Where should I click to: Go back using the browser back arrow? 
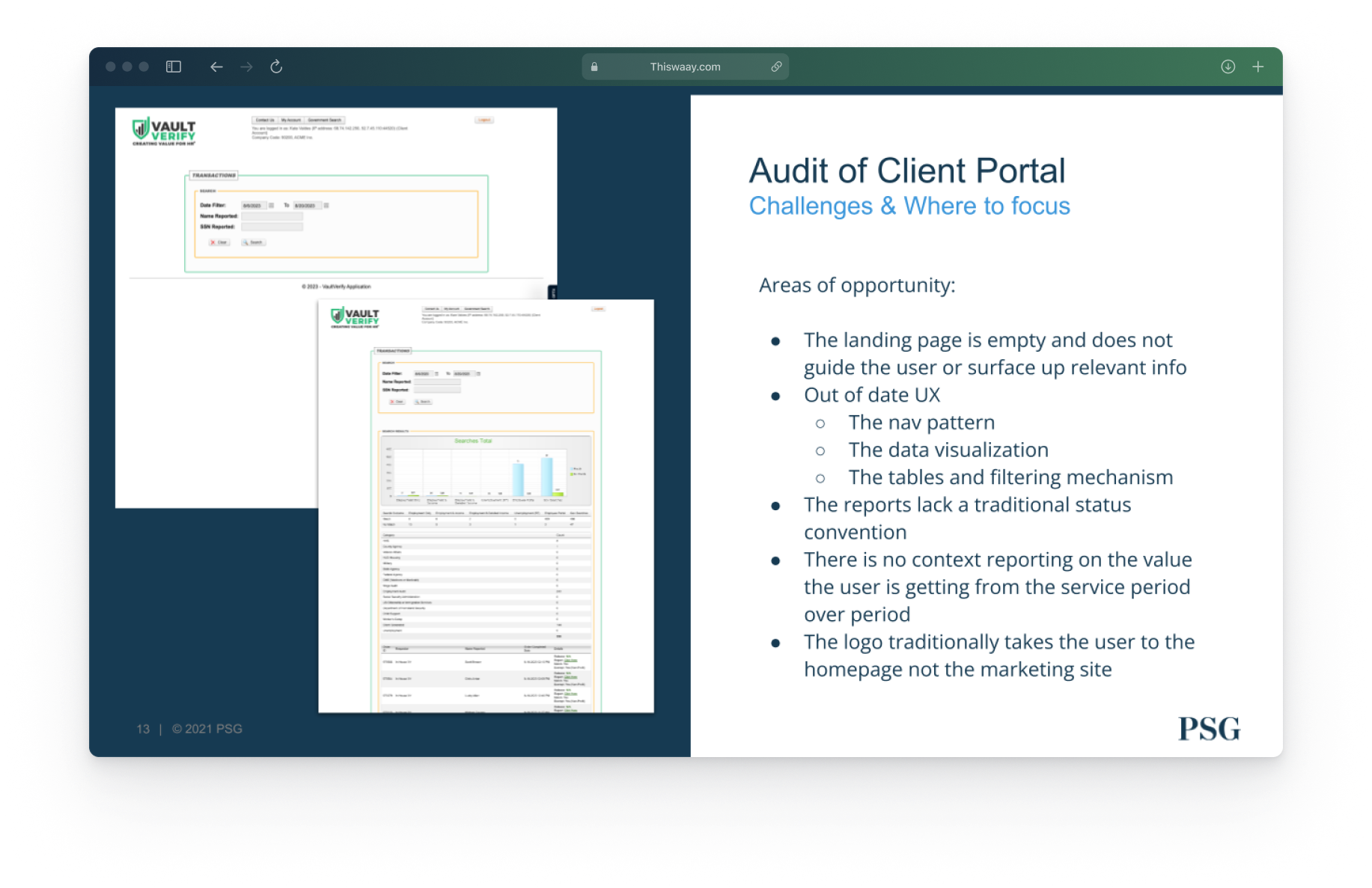(x=216, y=67)
